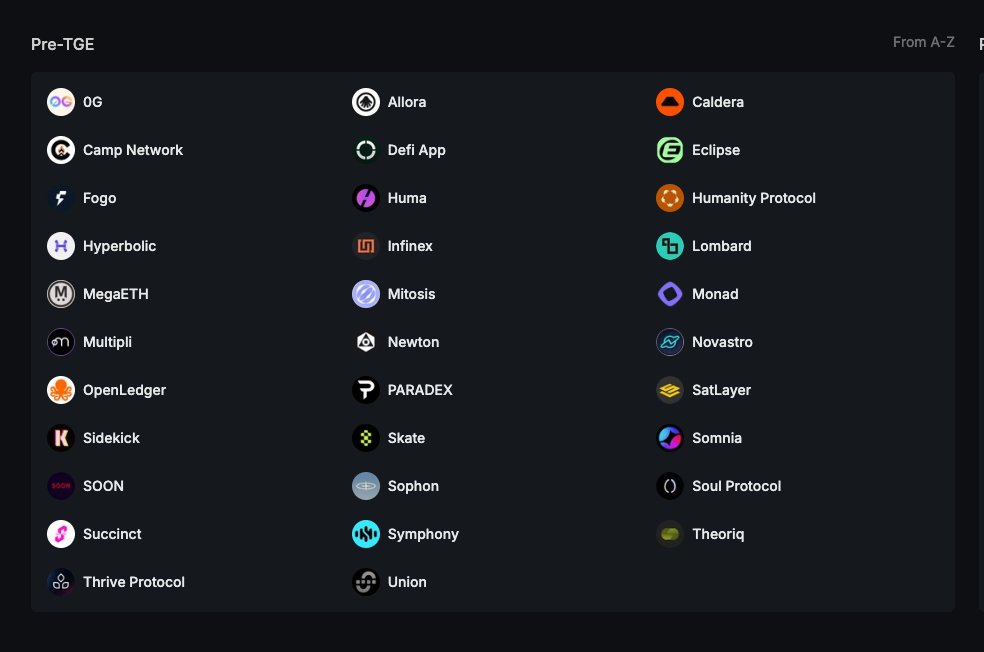Viewport: 984px width, 652px height.
Task: Select the MegaETH text label
Action: [115, 294]
